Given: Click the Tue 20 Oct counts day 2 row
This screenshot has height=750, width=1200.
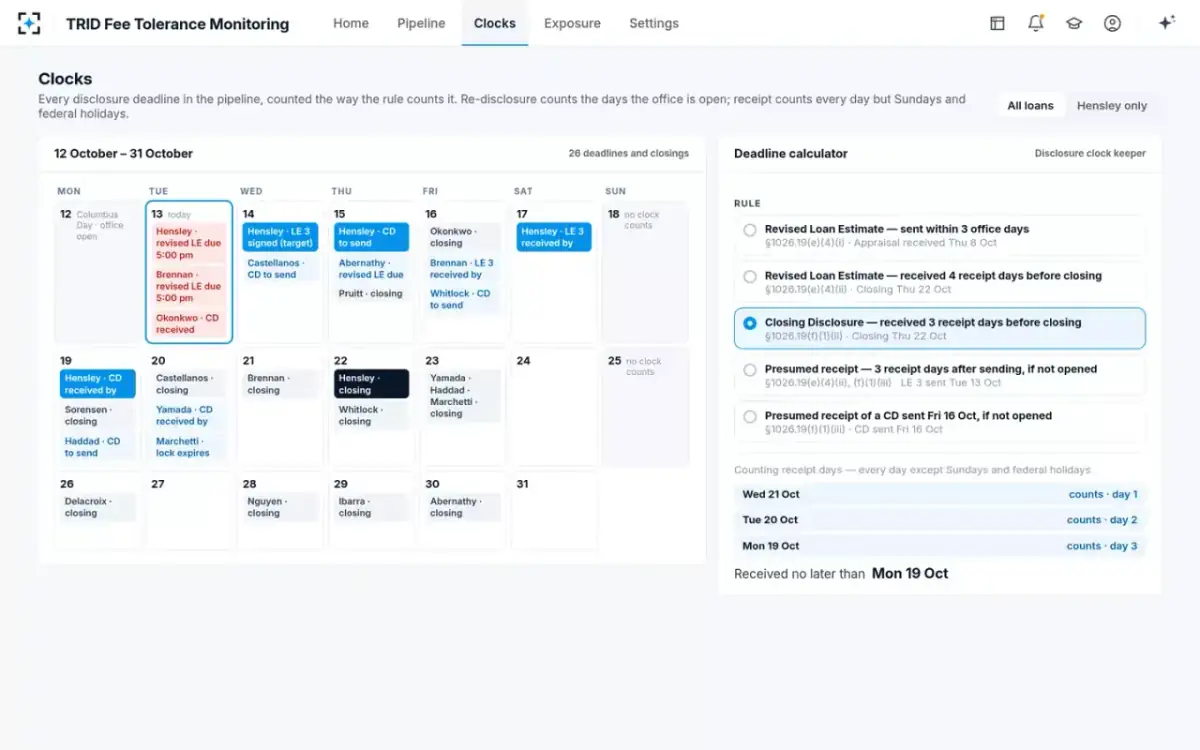Looking at the screenshot, I should coord(940,520).
